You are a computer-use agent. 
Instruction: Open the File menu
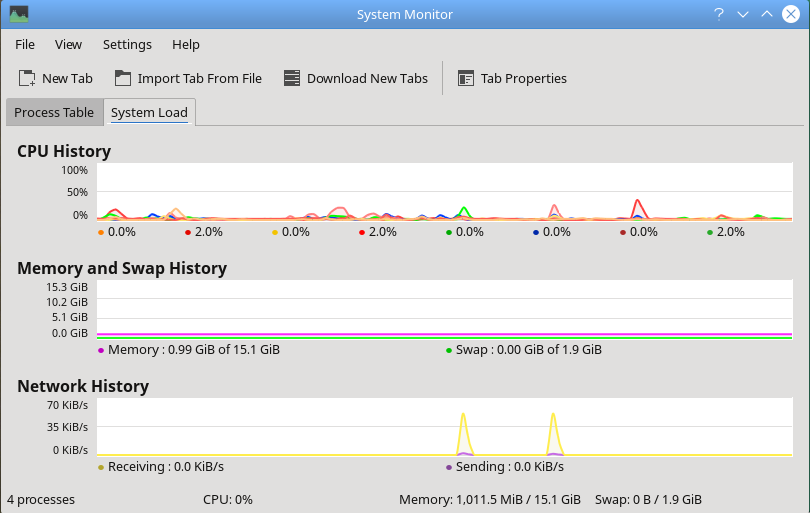coord(25,44)
